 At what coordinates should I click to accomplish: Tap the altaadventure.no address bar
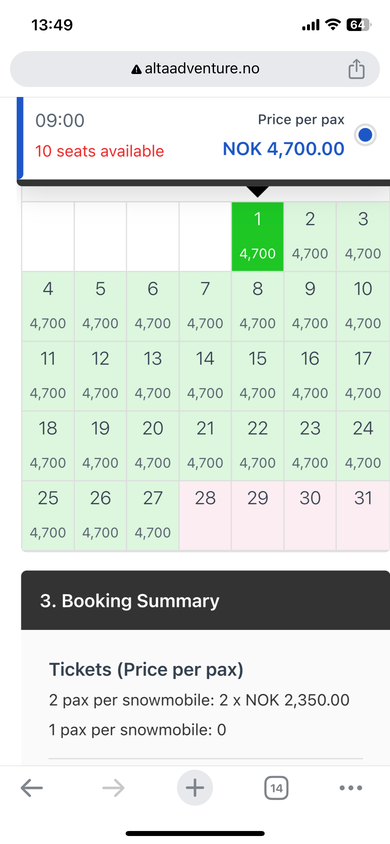click(x=195, y=69)
